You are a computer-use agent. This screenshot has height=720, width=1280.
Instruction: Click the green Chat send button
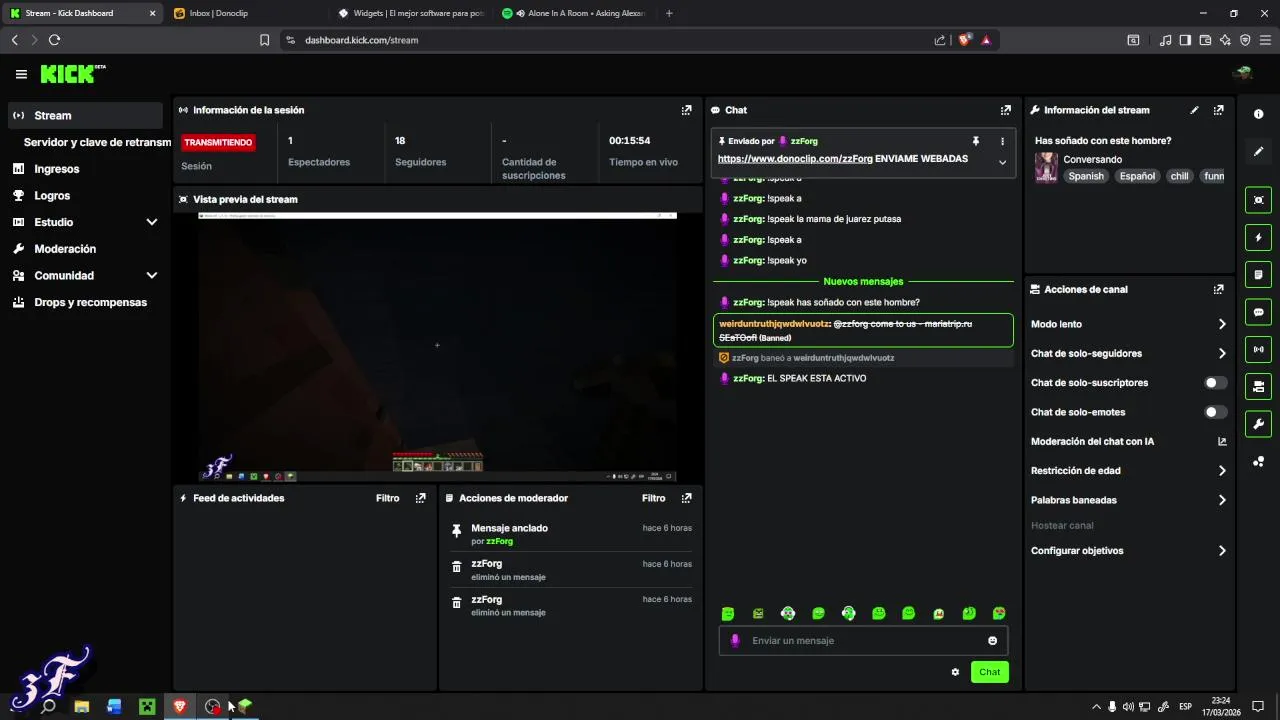tap(989, 672)
